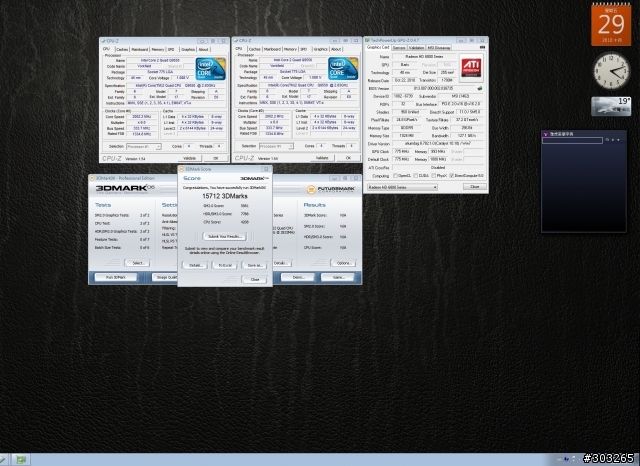Click the Intel Core 2 logo in right CPU-Z window
Viewport: 640px width, 466px height.
point(343,69)
